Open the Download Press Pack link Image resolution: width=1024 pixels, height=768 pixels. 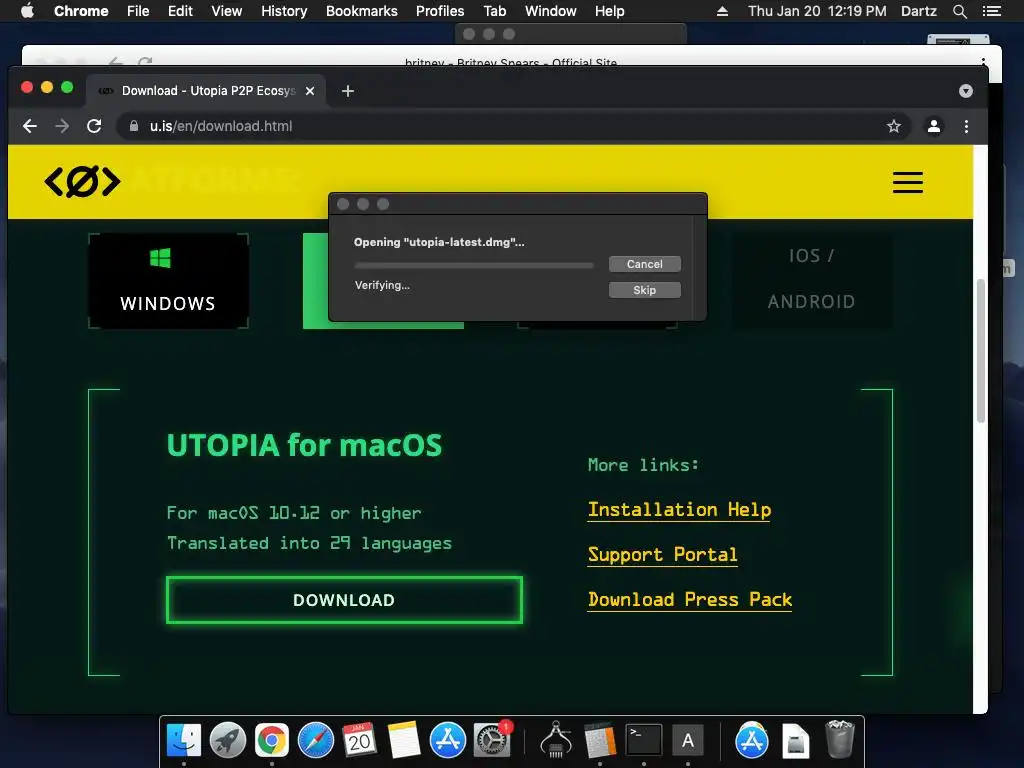(x=690, y=600)
